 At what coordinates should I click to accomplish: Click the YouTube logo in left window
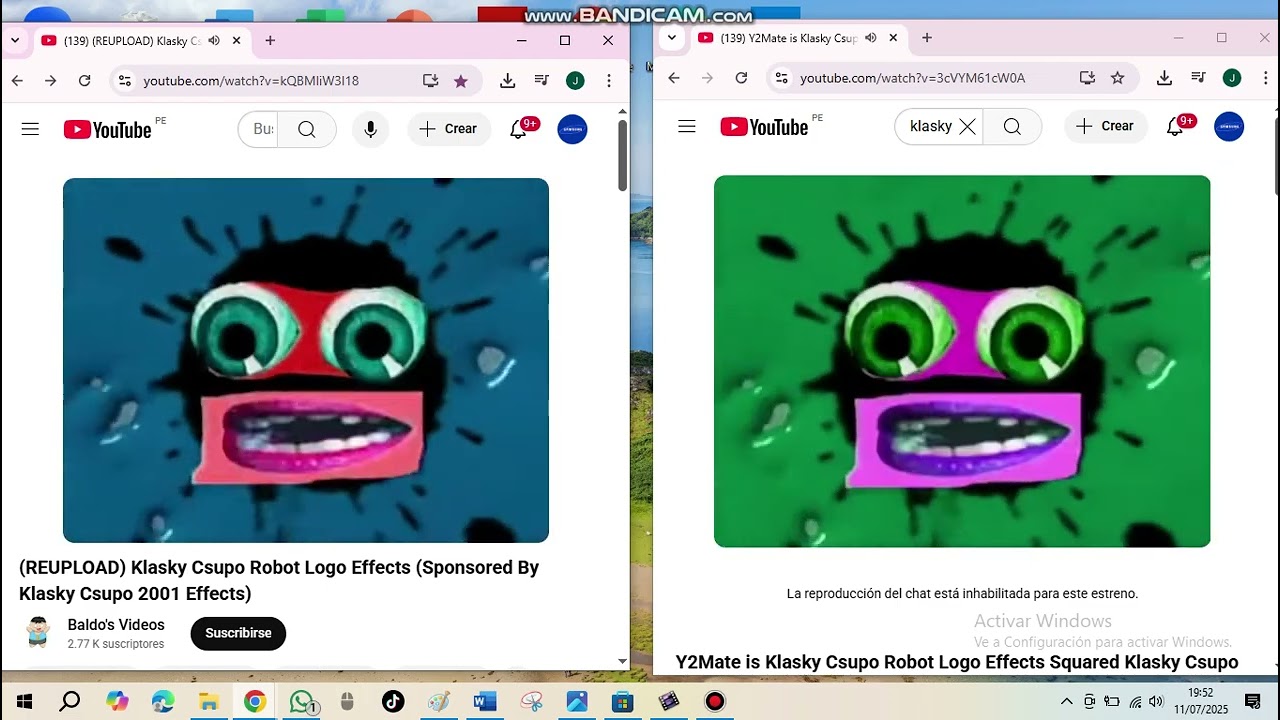(x=107, y=129)
